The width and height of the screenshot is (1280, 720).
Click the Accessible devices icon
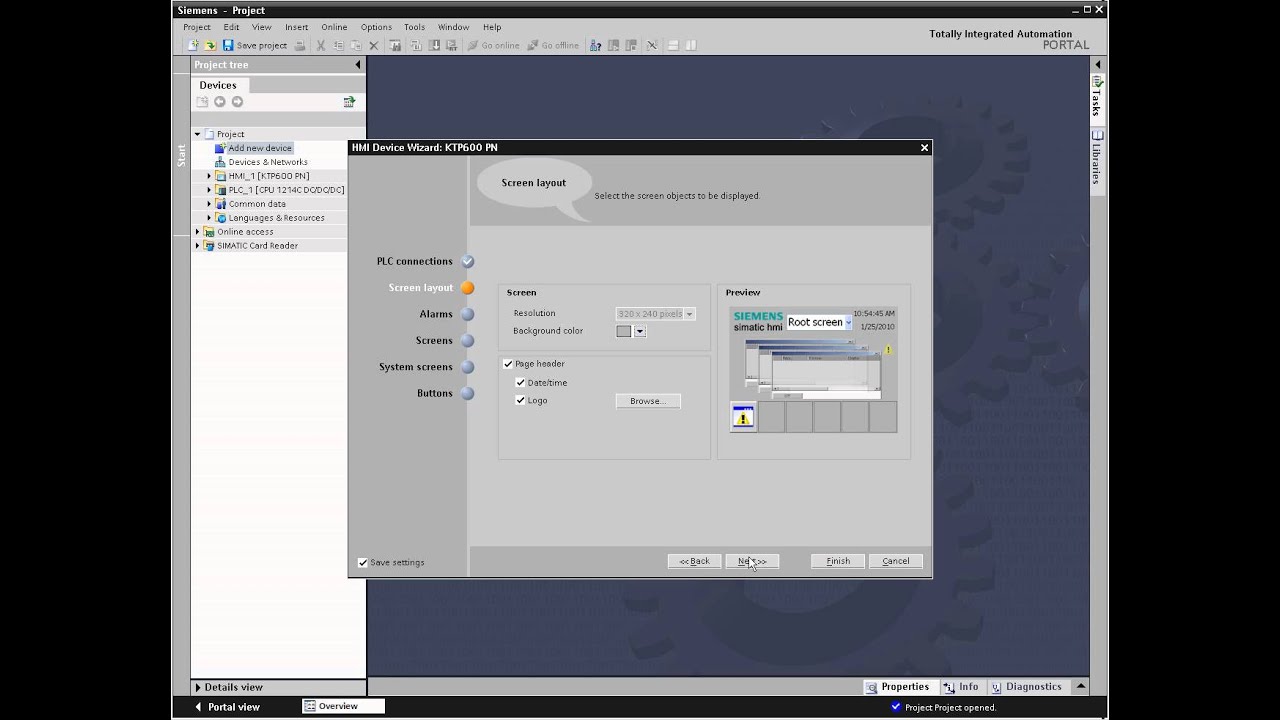[x=594, y=45]
